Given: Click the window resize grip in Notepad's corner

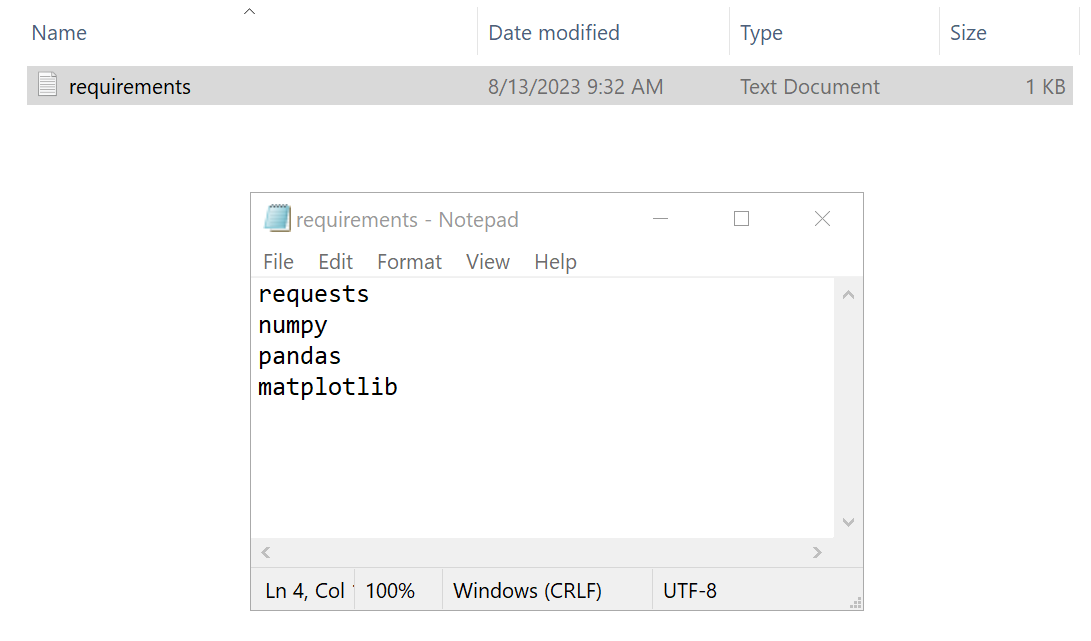Looking at the screenshot, I should [x=856, y=601].
